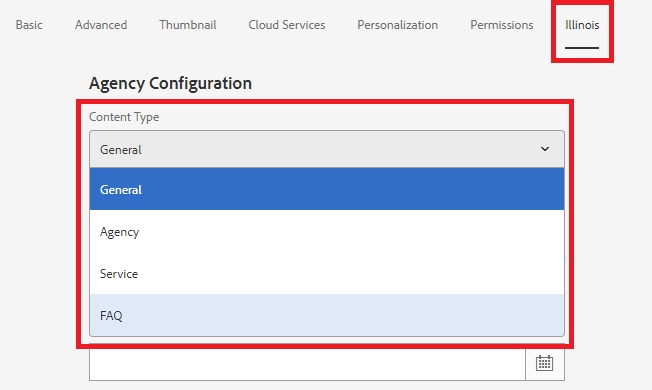Collapse the Content Type dropdown
Viewport: 652px width, 390px height.
tap(327, 149)
